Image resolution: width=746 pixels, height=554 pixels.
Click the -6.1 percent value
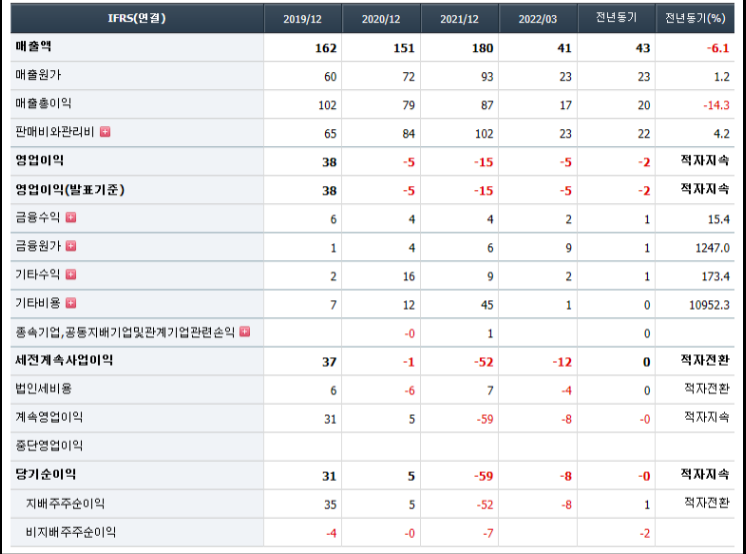point(718,48)
